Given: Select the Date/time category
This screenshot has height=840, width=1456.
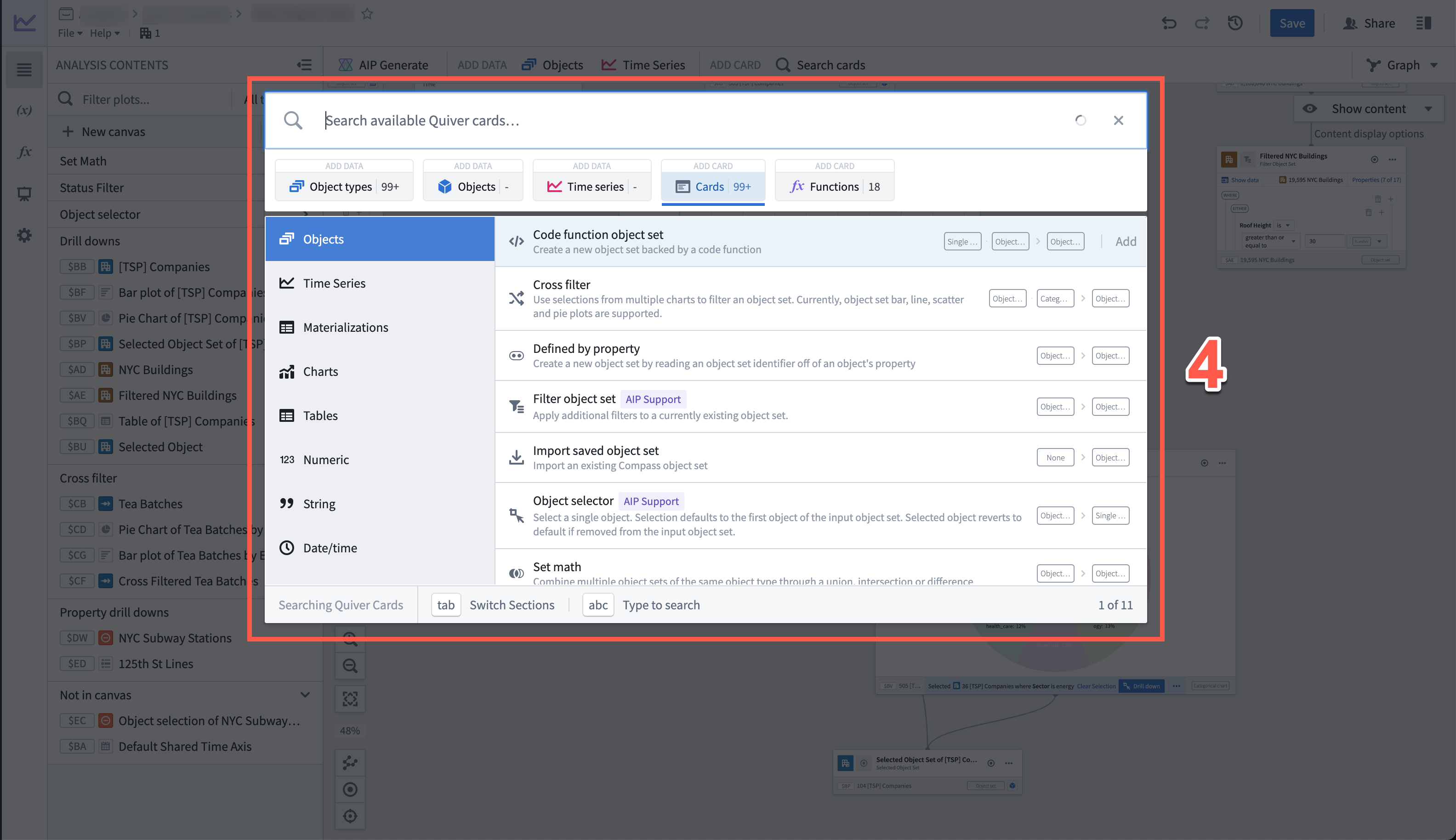Looking at the screenshot, I should point(380,548).
